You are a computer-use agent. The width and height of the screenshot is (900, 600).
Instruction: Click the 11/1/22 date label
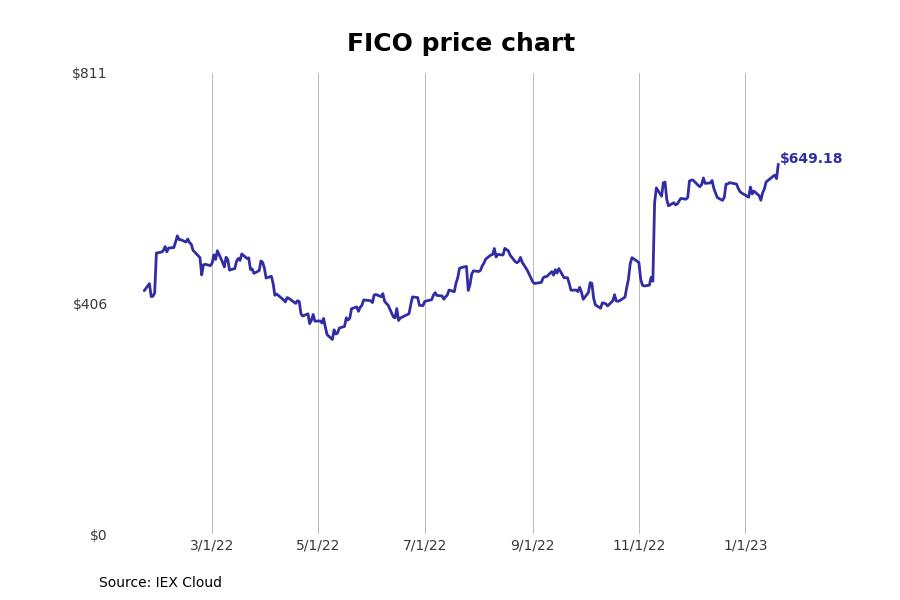pos(639,545)
